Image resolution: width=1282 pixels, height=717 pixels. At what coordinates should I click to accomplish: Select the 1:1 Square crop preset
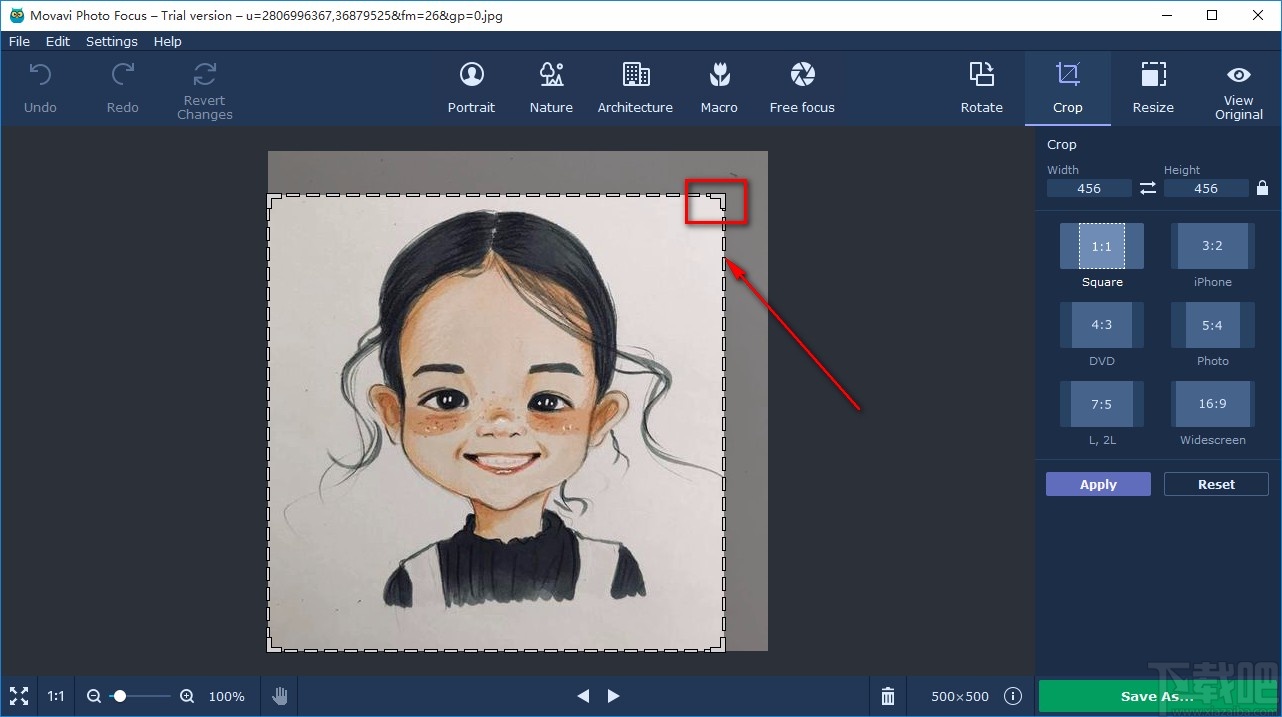(x=1101, y=246)
